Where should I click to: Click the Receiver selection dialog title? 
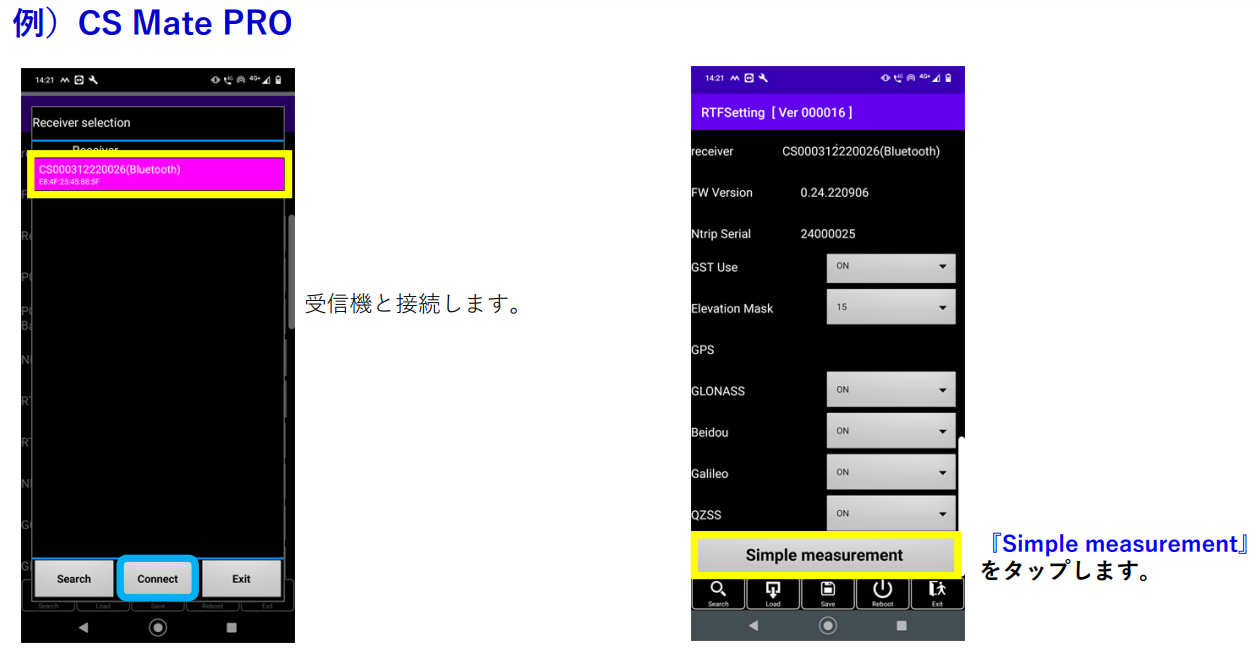click(x=82, y=123)
